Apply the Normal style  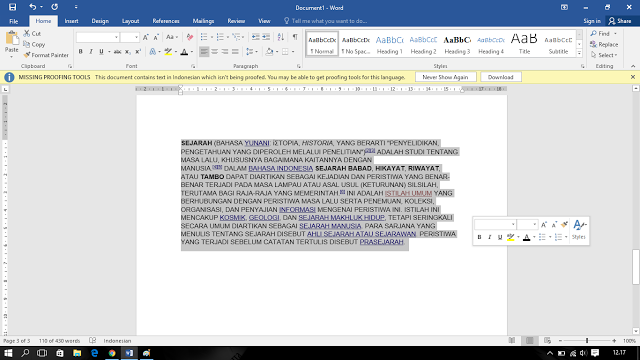[x=322, y=44]
